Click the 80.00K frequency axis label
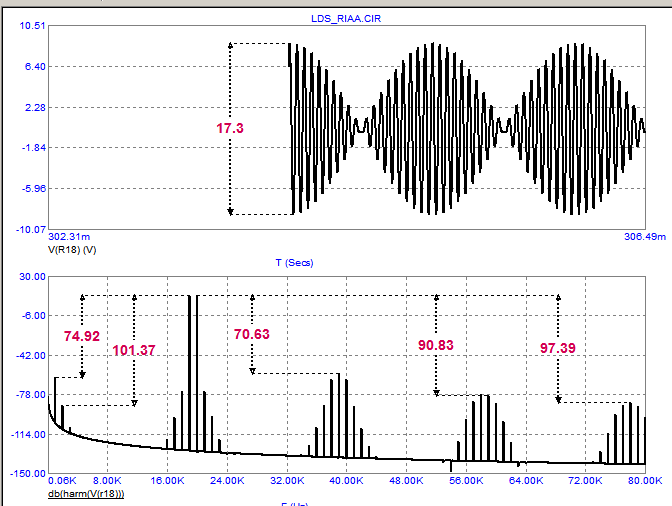 pos(645,481)
